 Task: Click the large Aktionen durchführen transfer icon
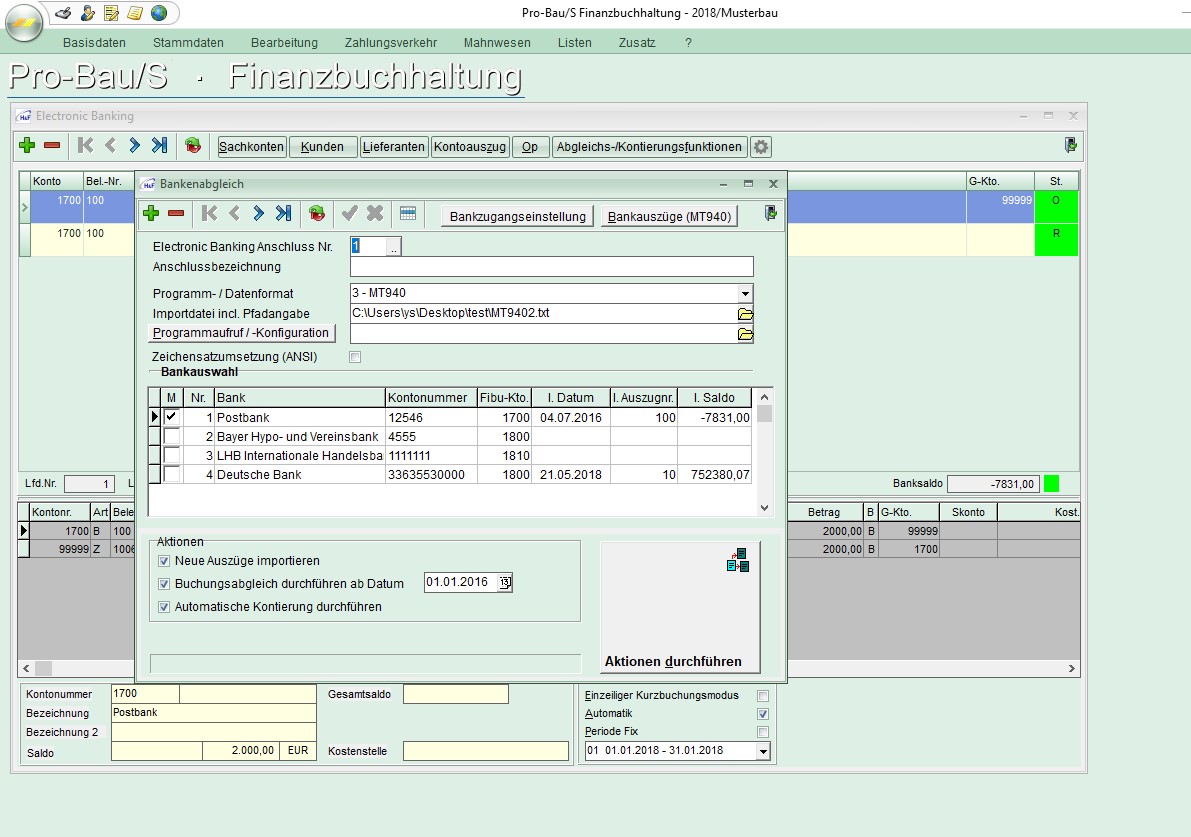738,561
